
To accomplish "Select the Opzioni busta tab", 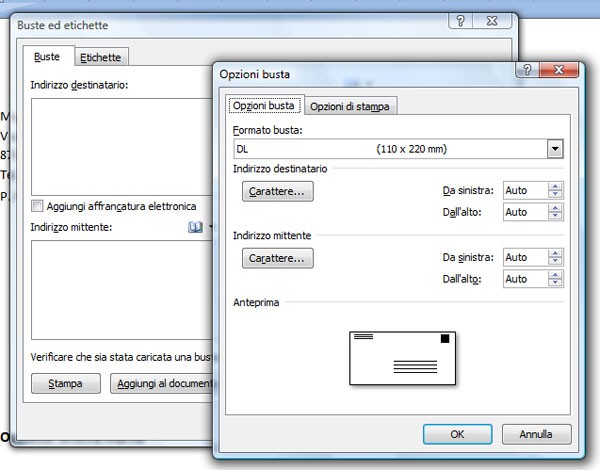I will point(263,106).
